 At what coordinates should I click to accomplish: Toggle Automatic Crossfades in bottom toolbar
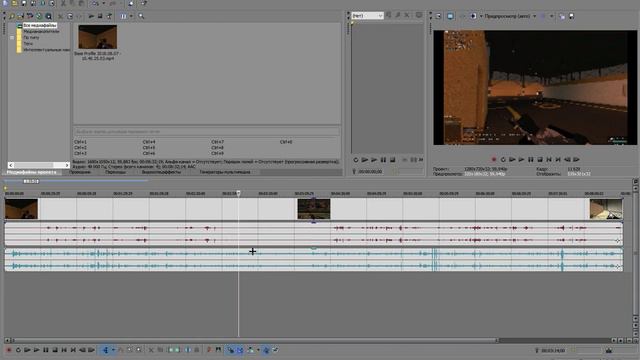point(240,350)
